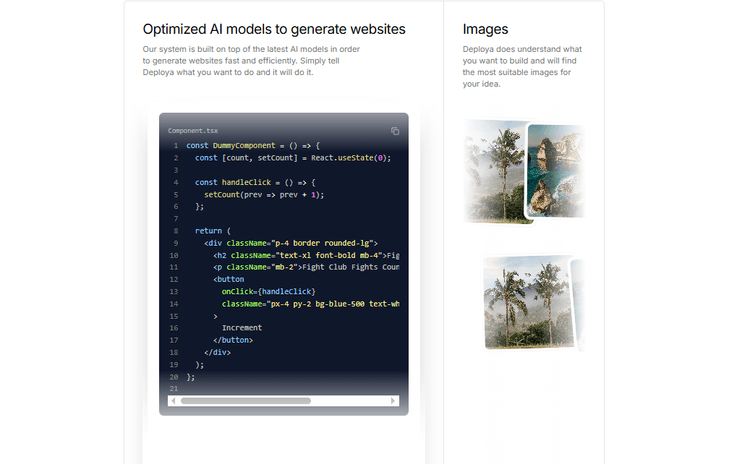Click the Increment text on line 16
Viewport: 750px width, 464px height.
click(x=242, y=327)
